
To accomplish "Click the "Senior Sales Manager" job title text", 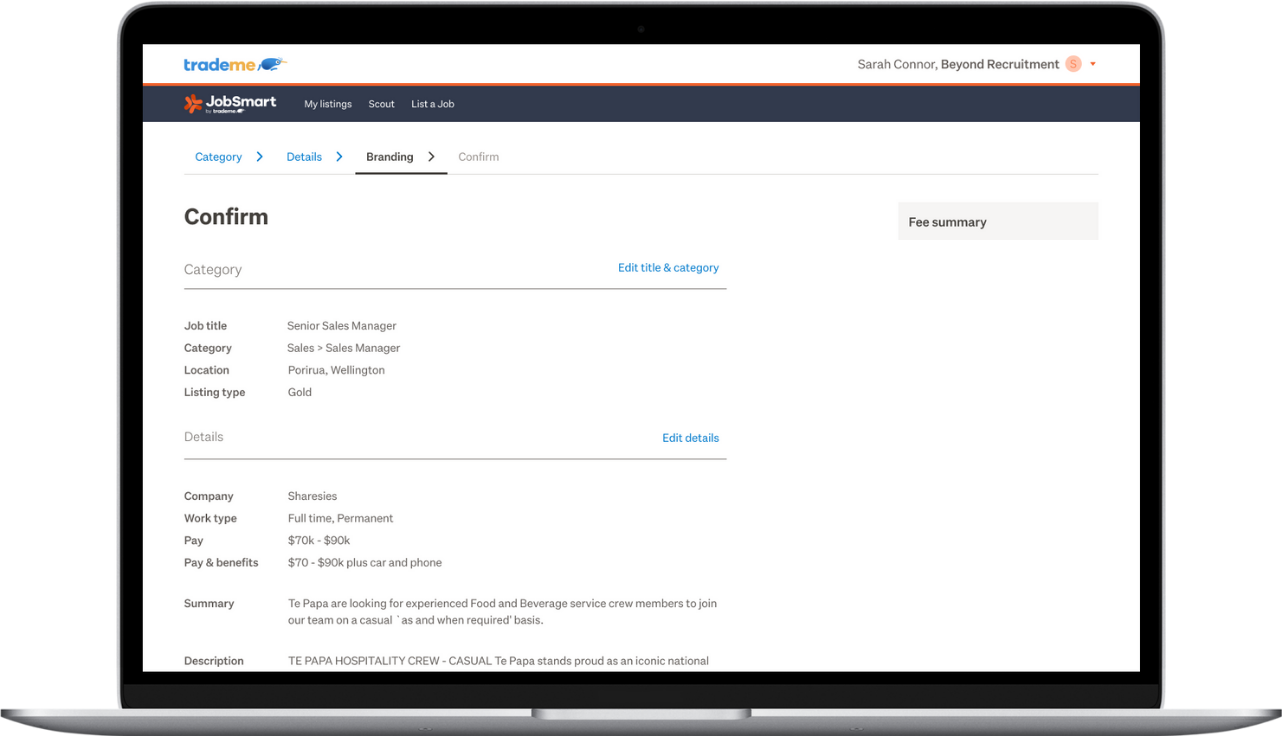I will (341, 325).
